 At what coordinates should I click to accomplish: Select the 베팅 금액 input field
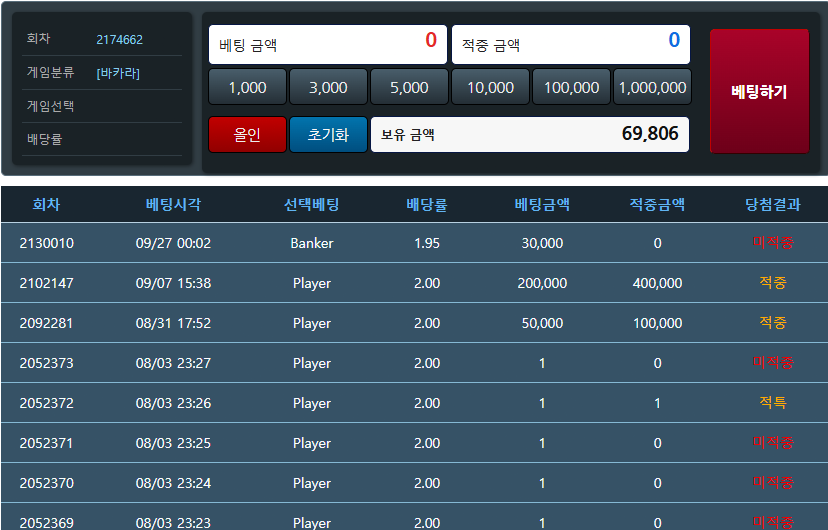(x=328, y=44)
